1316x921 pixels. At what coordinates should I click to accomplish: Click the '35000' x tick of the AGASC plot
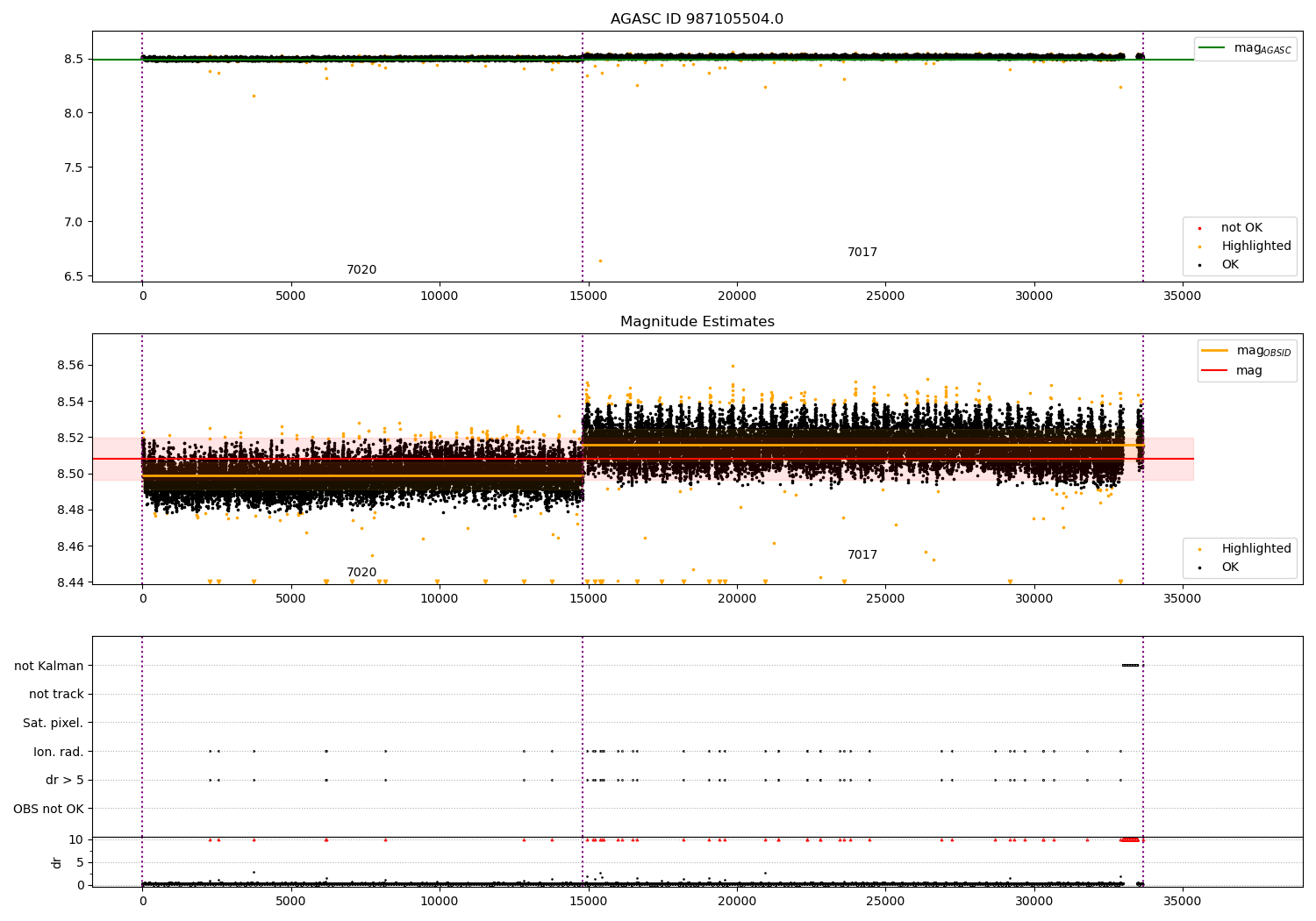(1183, 296)
